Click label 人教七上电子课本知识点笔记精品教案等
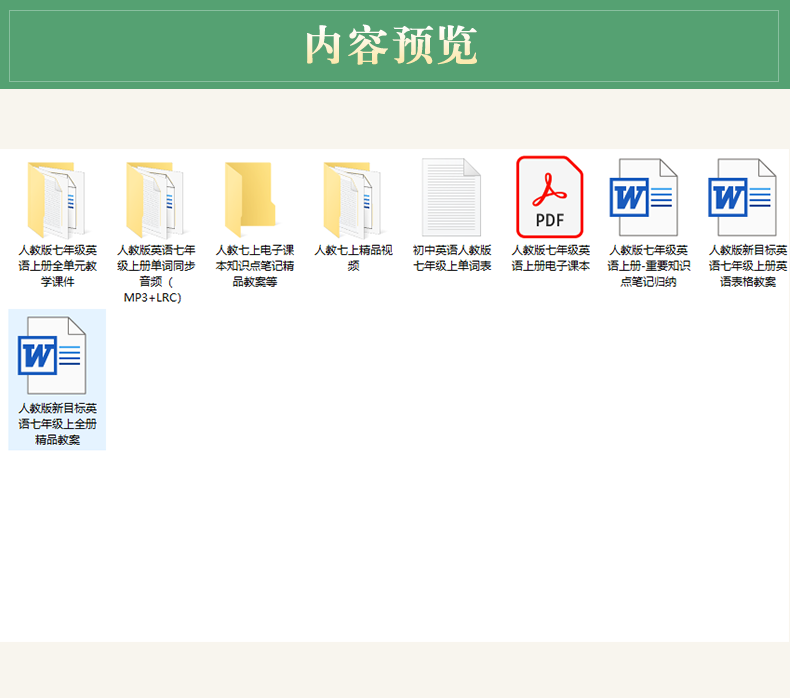This screenshot has width=790, height=698. coord(254,266)
